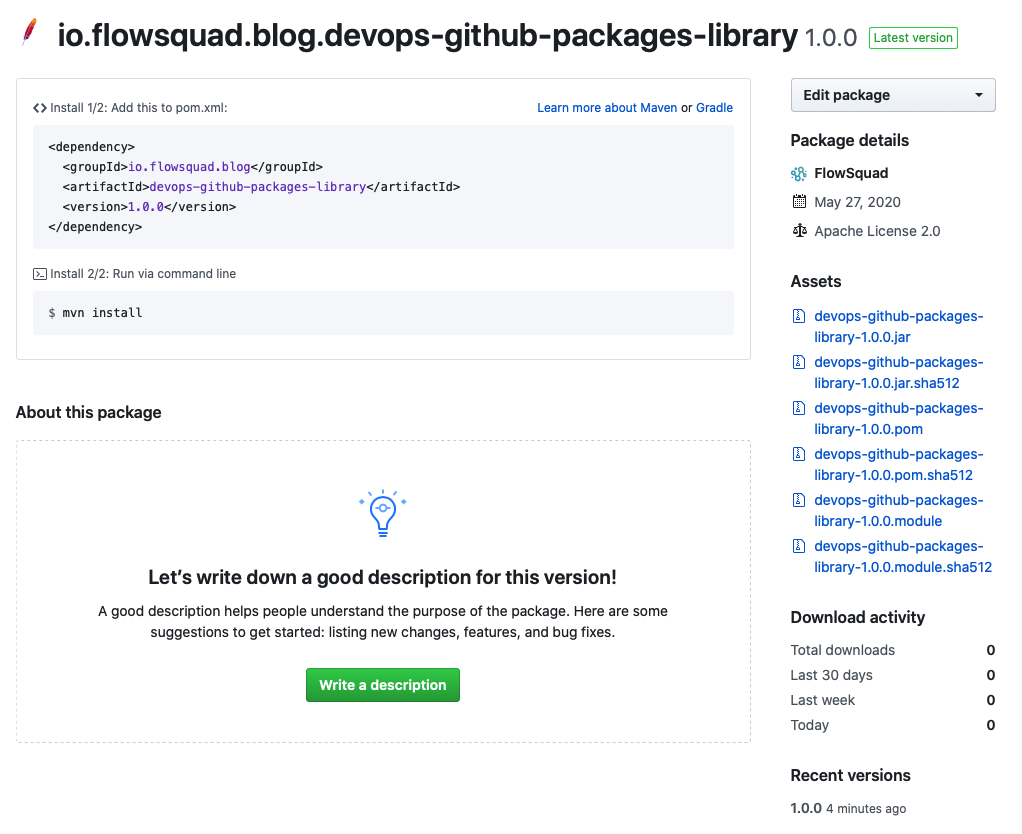This screenshot has width=1022, height=834.
Task: Open the FlowSquad owner link
Action: 851,173
